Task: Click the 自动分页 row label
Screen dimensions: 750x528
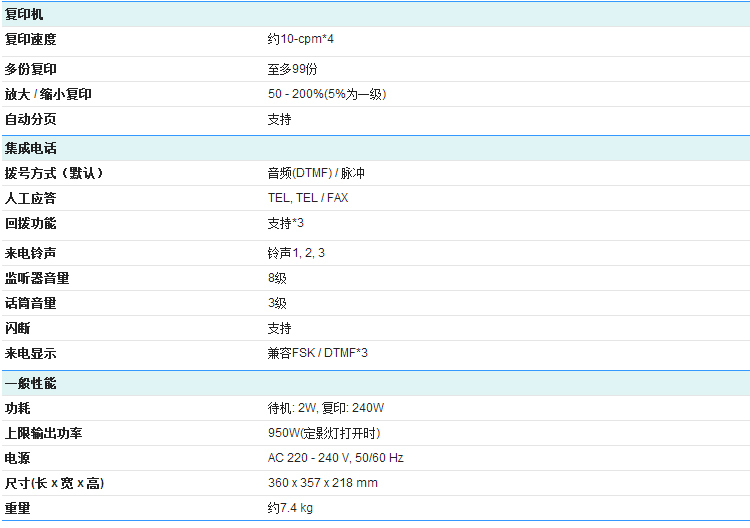Action: click(x=30, y=119)
